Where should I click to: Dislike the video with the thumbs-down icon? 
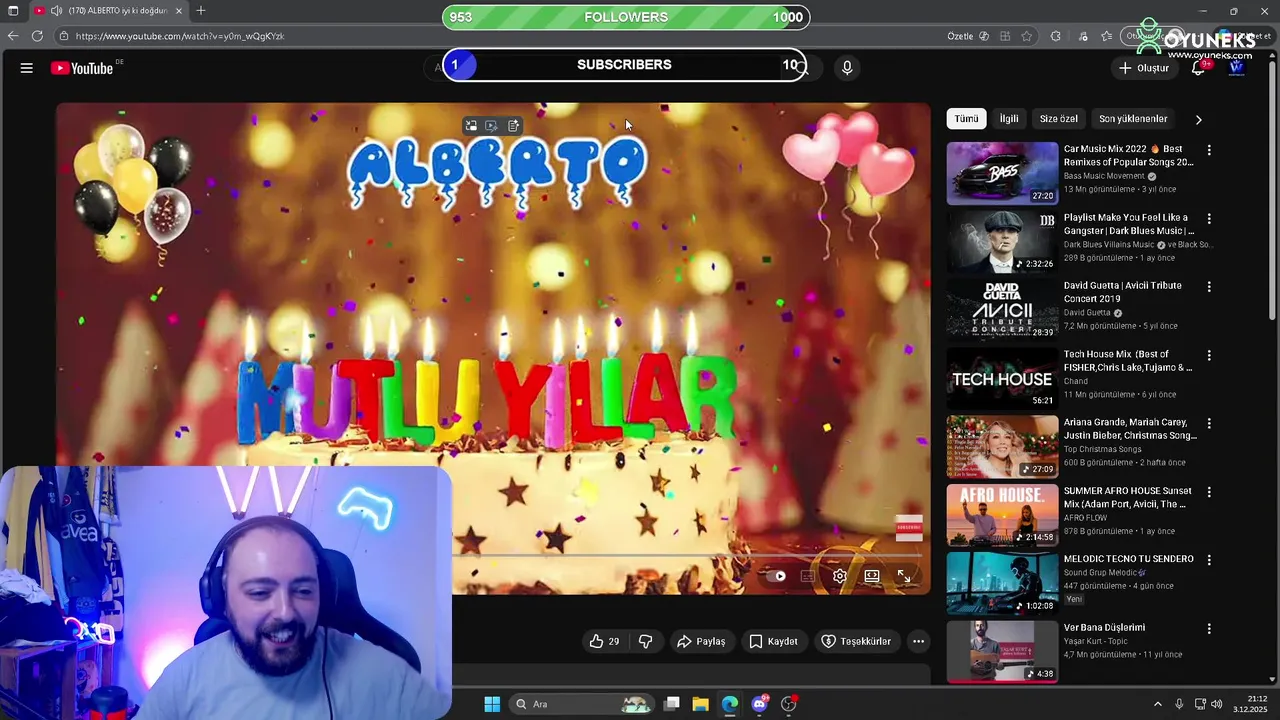click(x=646, y=641)
